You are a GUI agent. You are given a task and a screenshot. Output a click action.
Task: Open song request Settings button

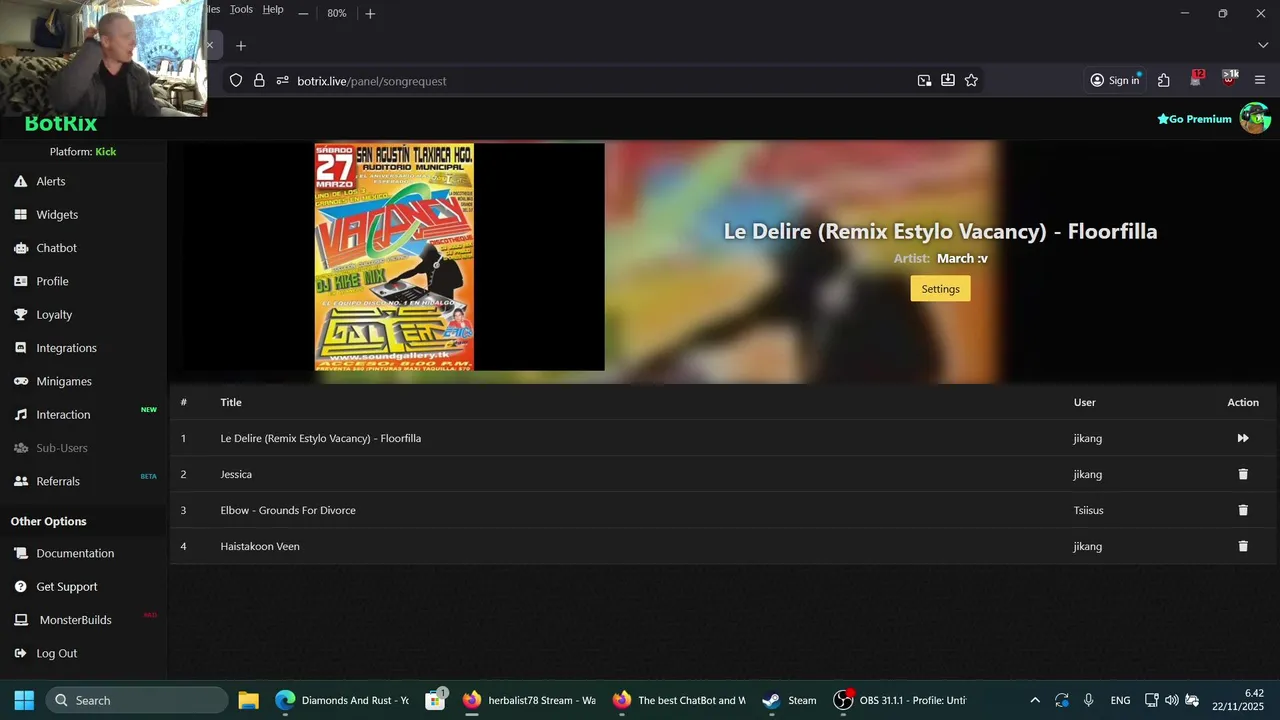pyautogui.click(x=940, y=288)
